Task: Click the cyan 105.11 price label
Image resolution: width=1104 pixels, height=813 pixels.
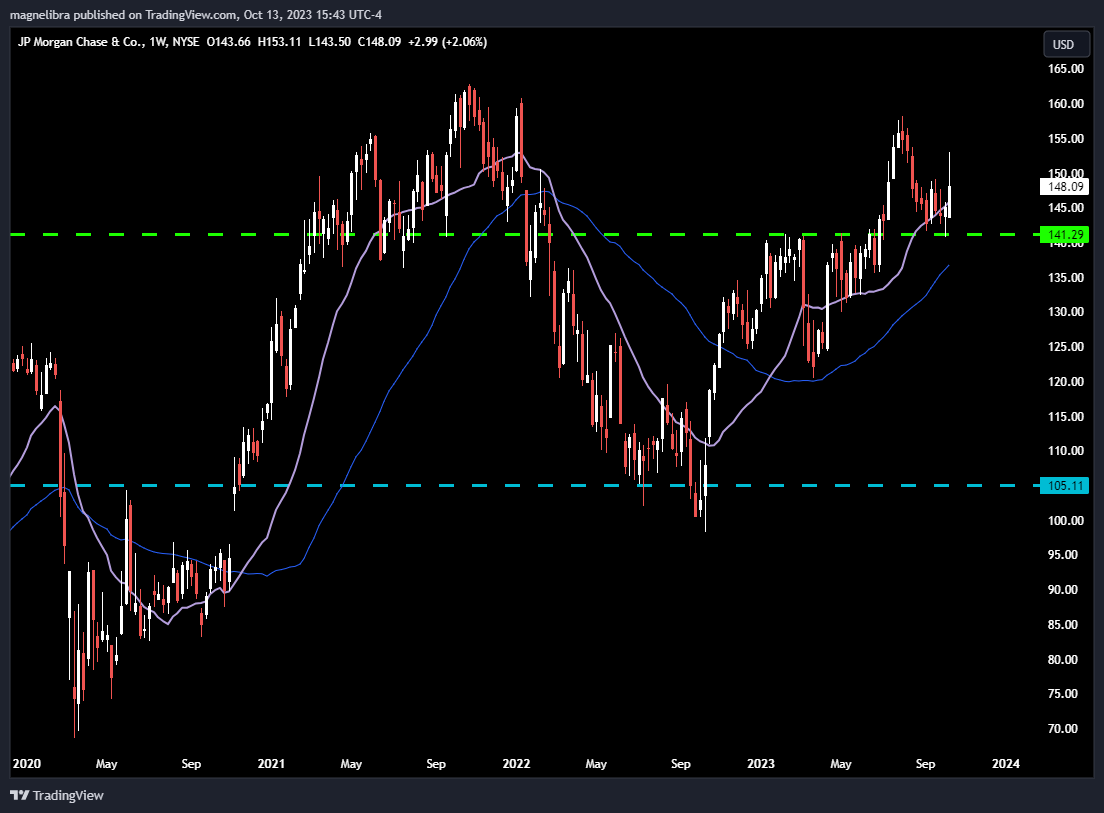Action: pyautogui.click(x=1065, y=486)
